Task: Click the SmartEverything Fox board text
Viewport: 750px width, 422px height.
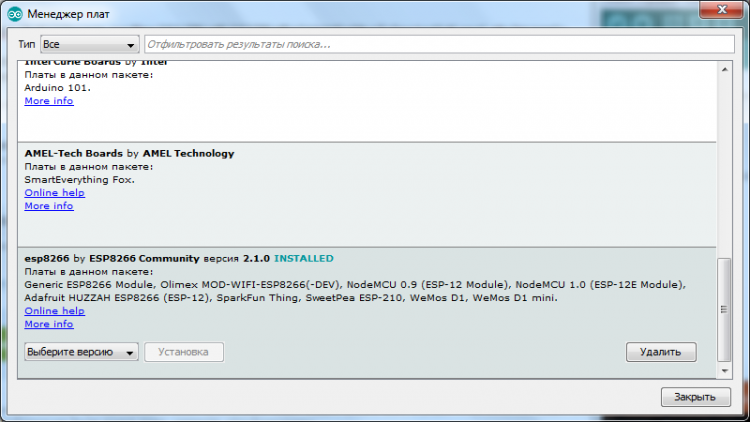Action: [79, 180]
